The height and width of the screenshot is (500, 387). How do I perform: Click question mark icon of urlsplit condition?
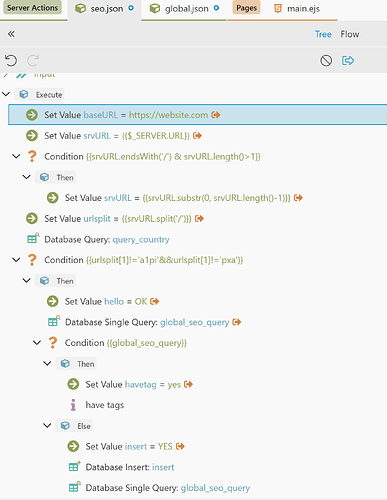coord(32,260)
